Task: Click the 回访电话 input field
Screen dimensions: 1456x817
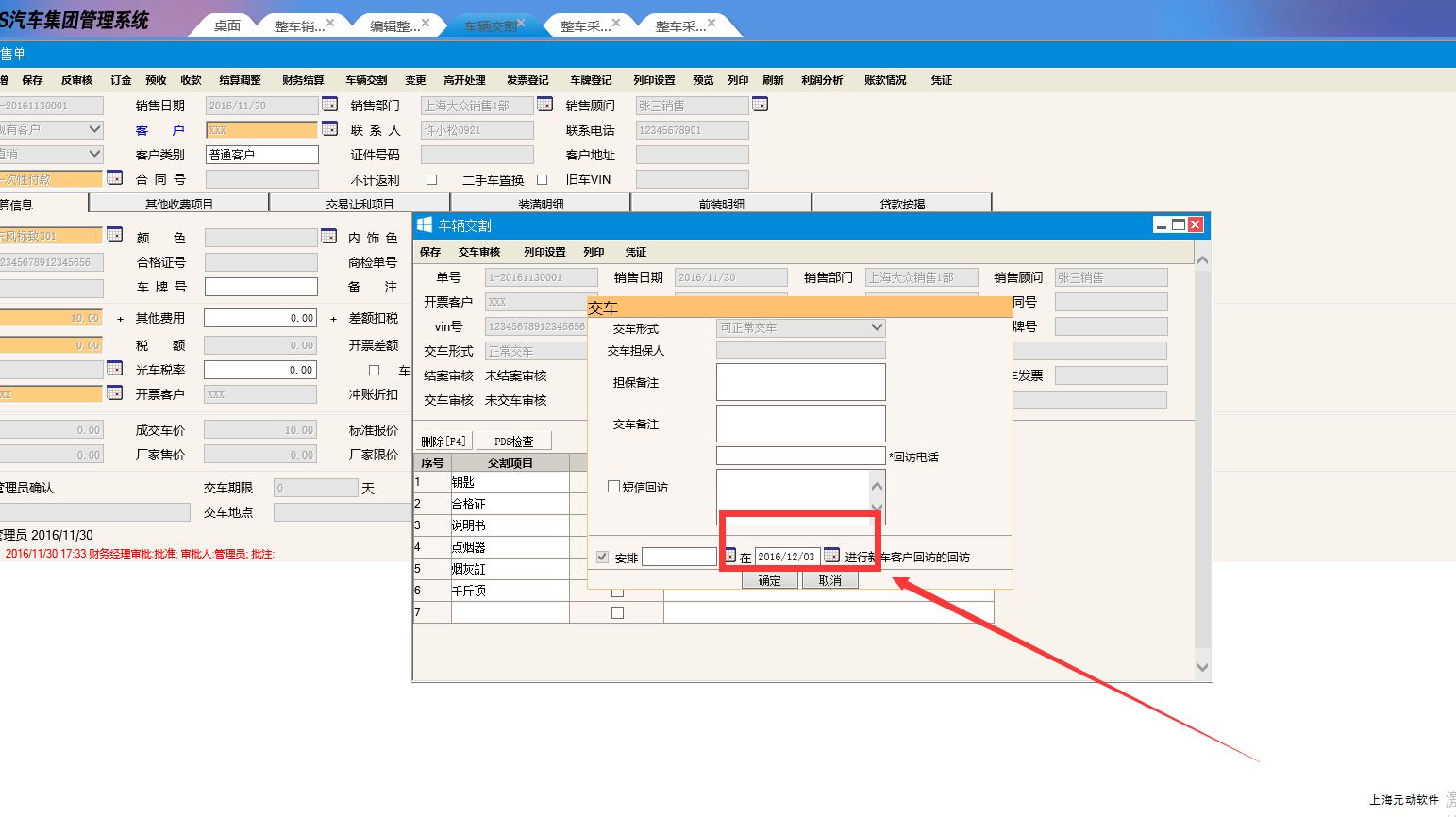Action: [x=800, y=456]
